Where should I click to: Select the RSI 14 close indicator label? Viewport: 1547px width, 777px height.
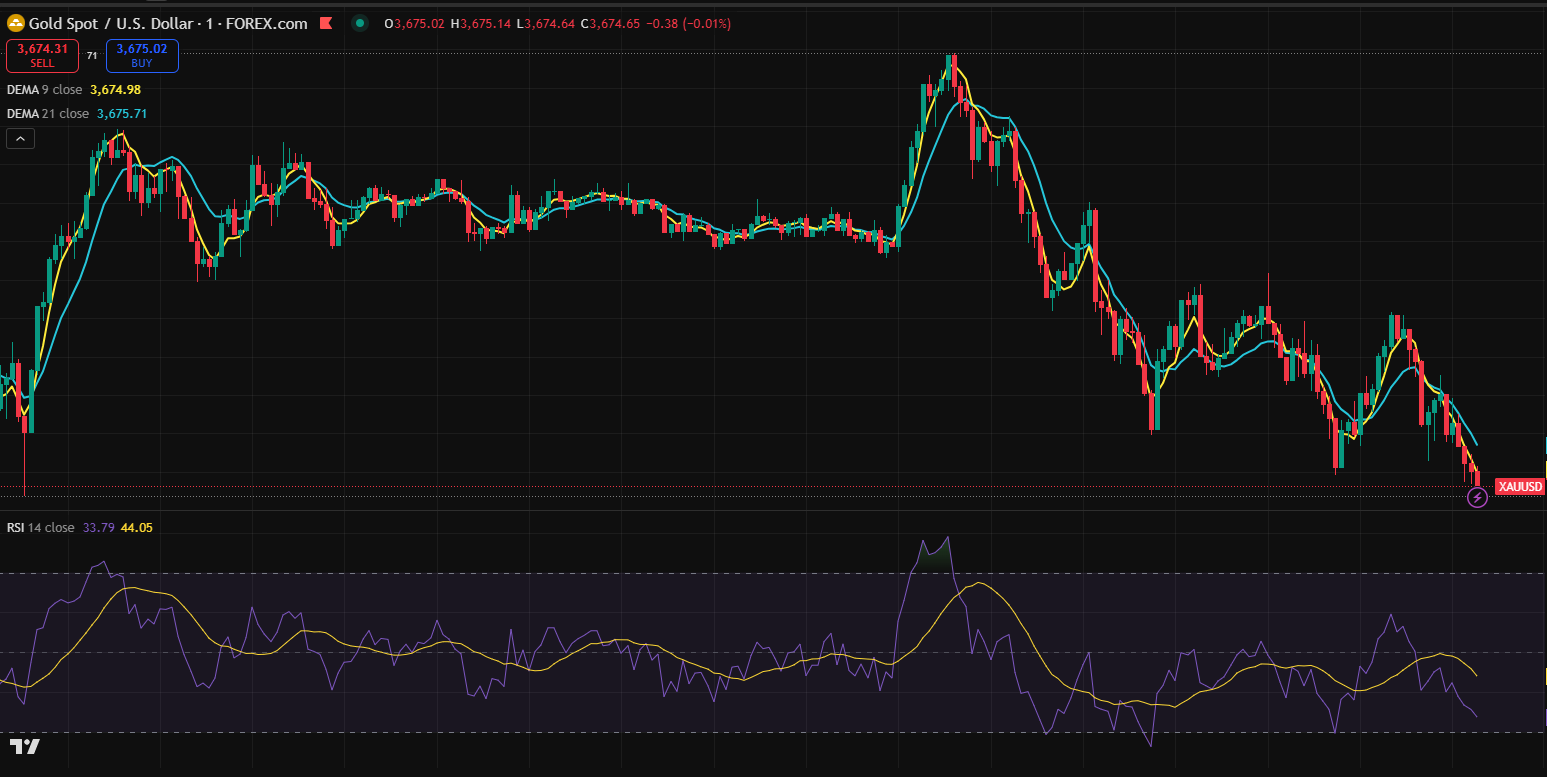[x=40, y=527]
